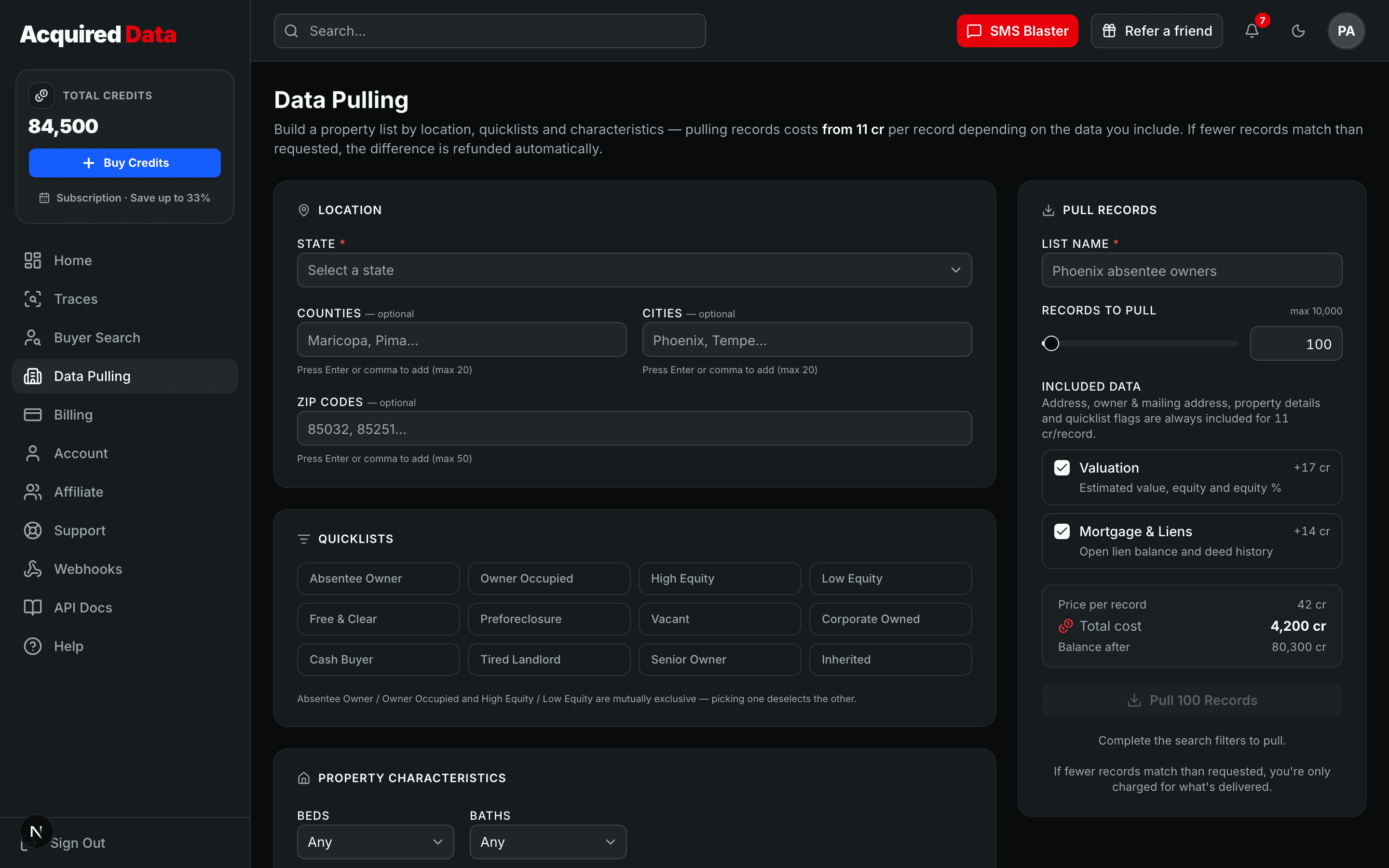
Task: Toggle the High Equity quicklist
Action: tap(720, 579)
